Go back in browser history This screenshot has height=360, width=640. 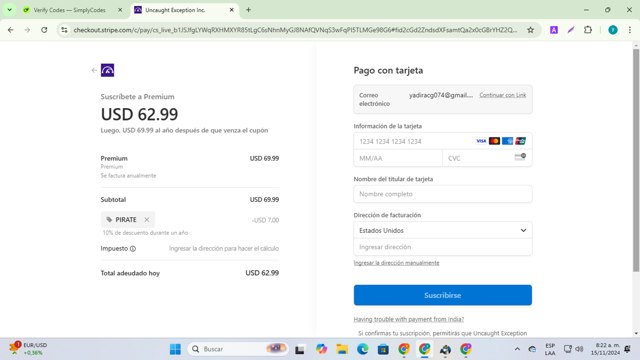11,30
